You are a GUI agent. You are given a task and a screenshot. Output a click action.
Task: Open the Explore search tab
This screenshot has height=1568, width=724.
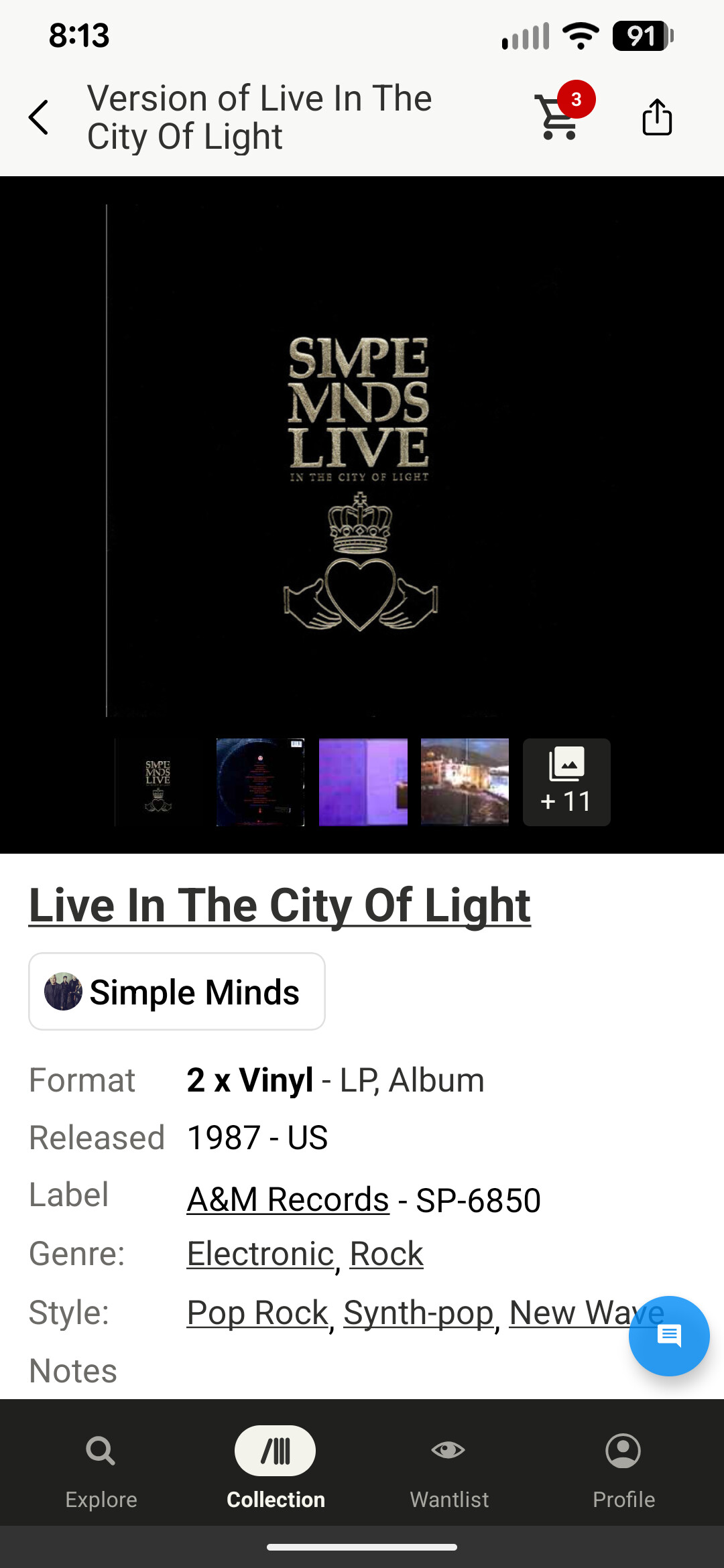coord(101,1471)
